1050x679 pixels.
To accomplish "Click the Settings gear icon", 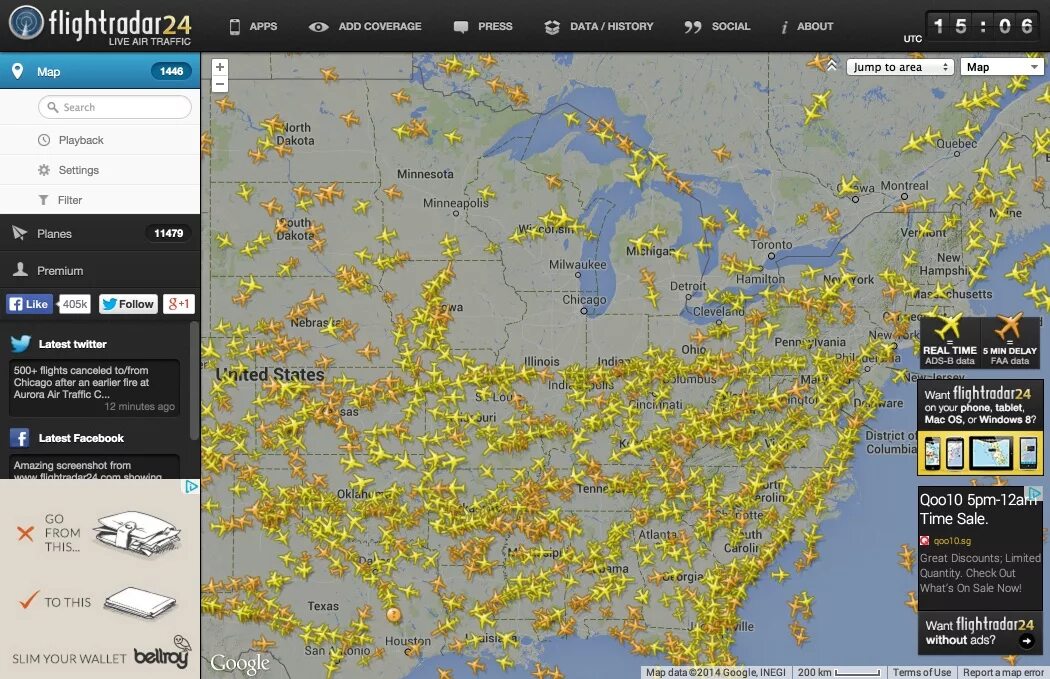I will coord(44,170).
